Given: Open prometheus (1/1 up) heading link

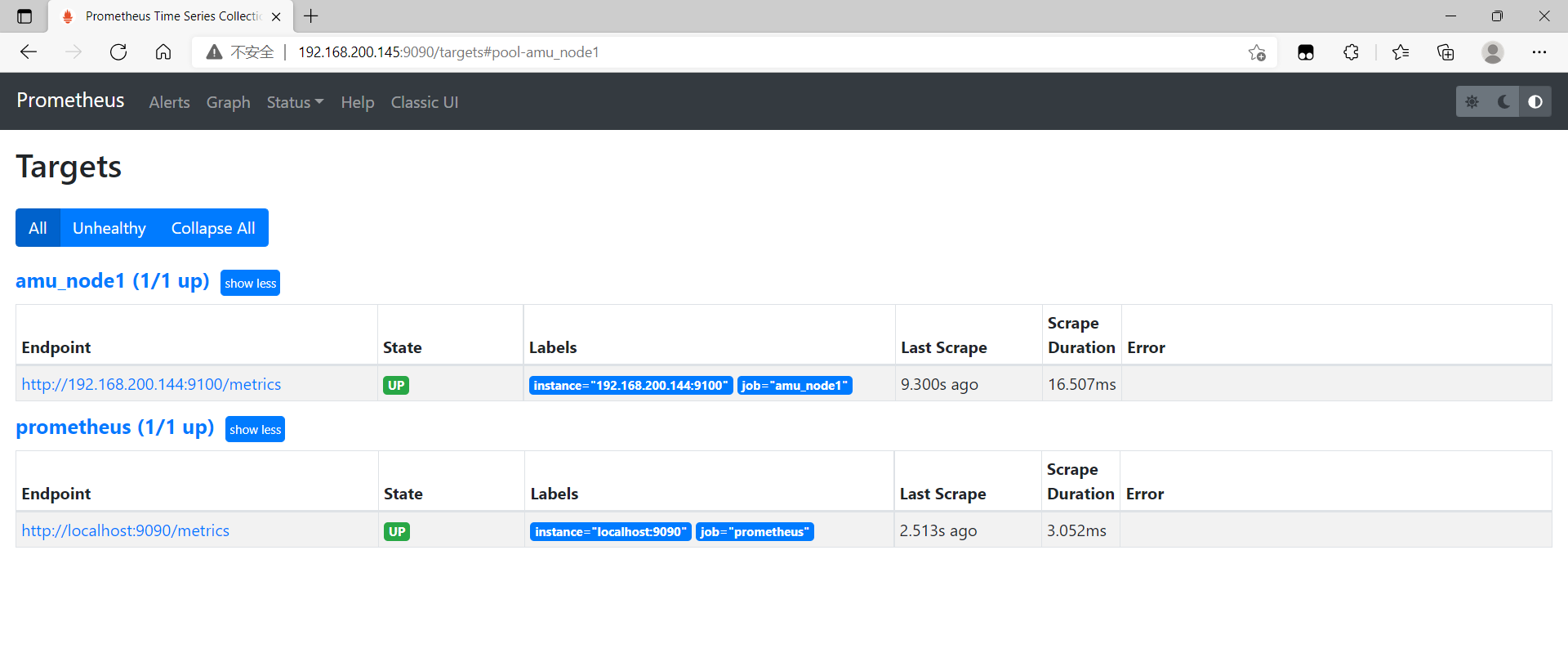Looking at the screenshot, I should [115, 427].
